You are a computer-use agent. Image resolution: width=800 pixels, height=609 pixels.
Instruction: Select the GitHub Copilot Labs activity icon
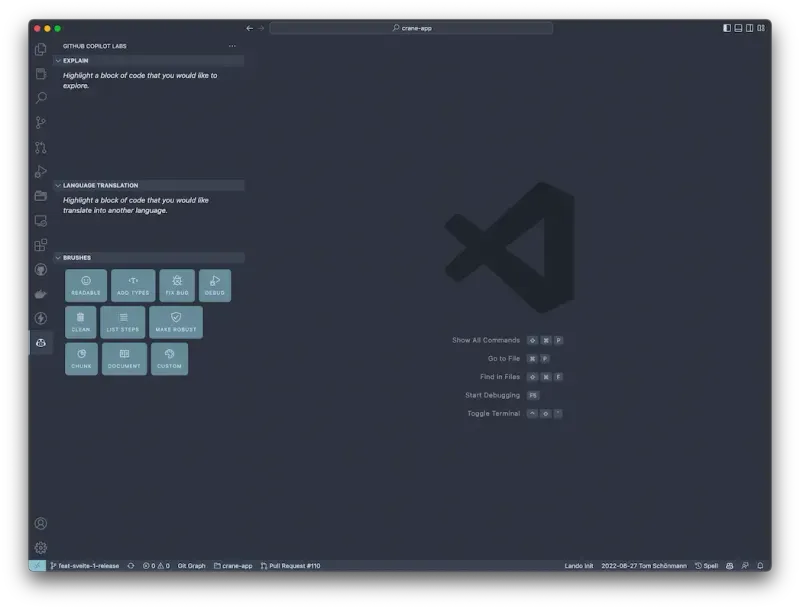pos(41,343)
